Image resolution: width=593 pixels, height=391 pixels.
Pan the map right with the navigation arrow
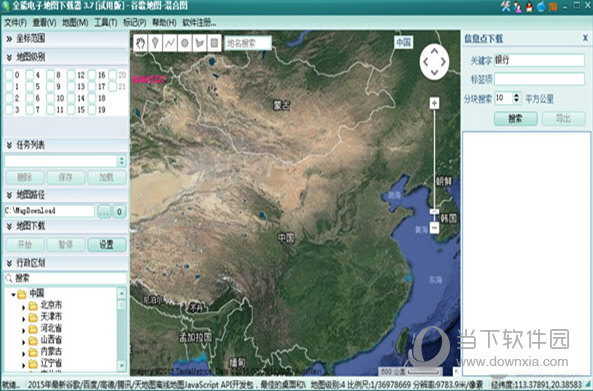click(443, 62)
